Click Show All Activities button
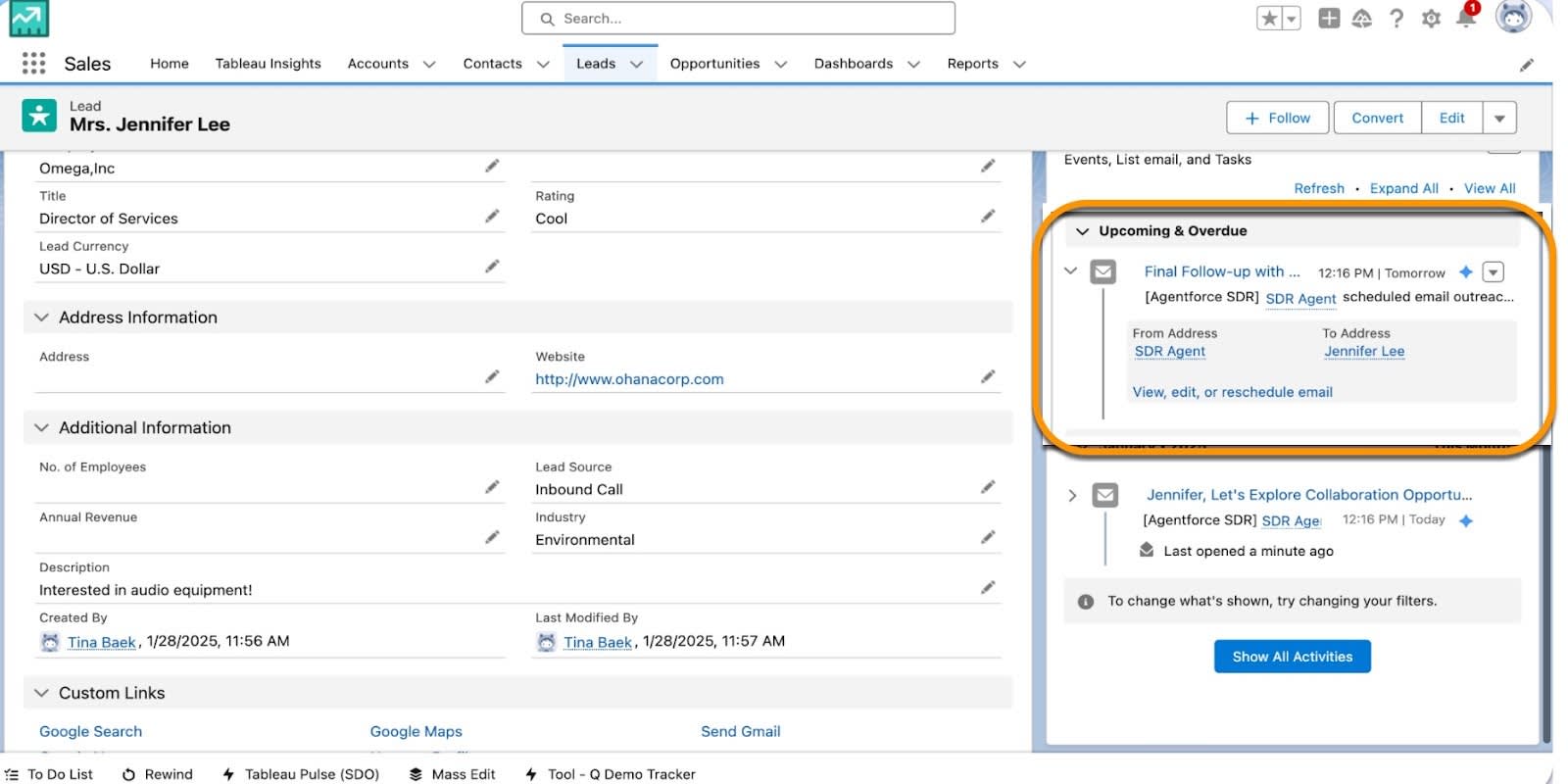This screenshot has width=1568, height=784. click(x=1292, y=657)
